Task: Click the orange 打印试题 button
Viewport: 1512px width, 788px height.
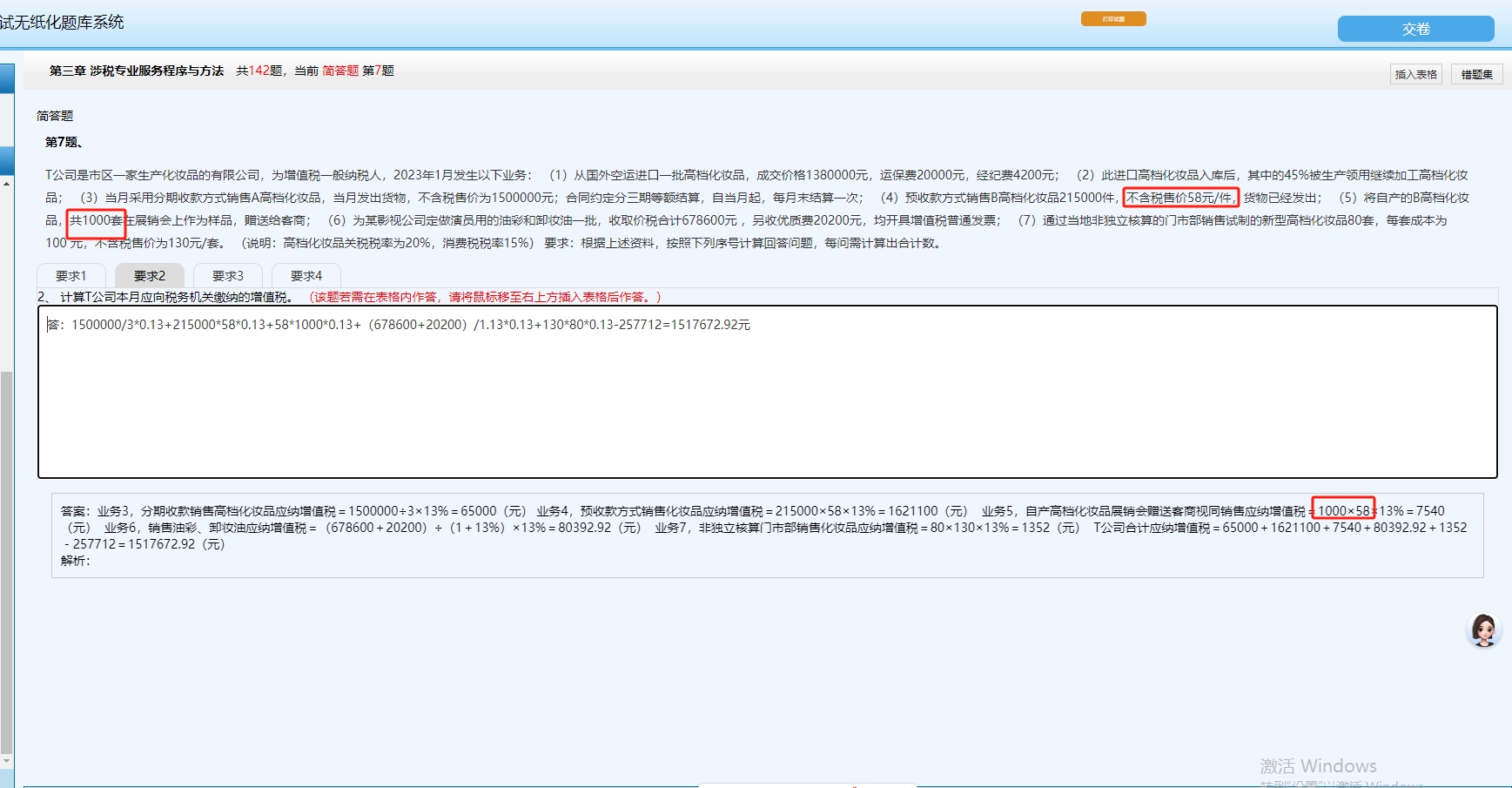Action: tap(1113, 19)
